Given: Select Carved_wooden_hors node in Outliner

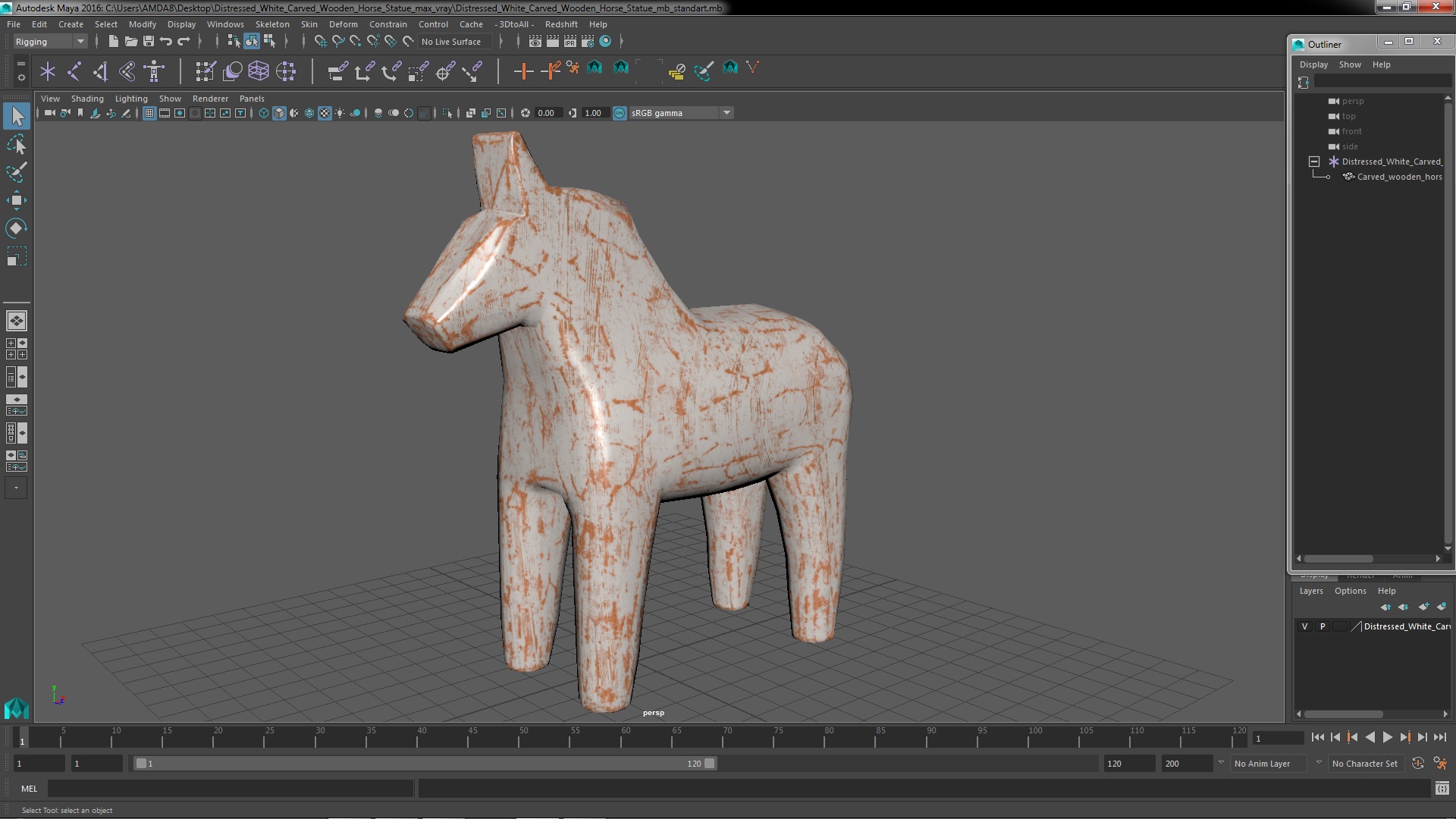Looking at the screenshot, I should click(1399, 177).
